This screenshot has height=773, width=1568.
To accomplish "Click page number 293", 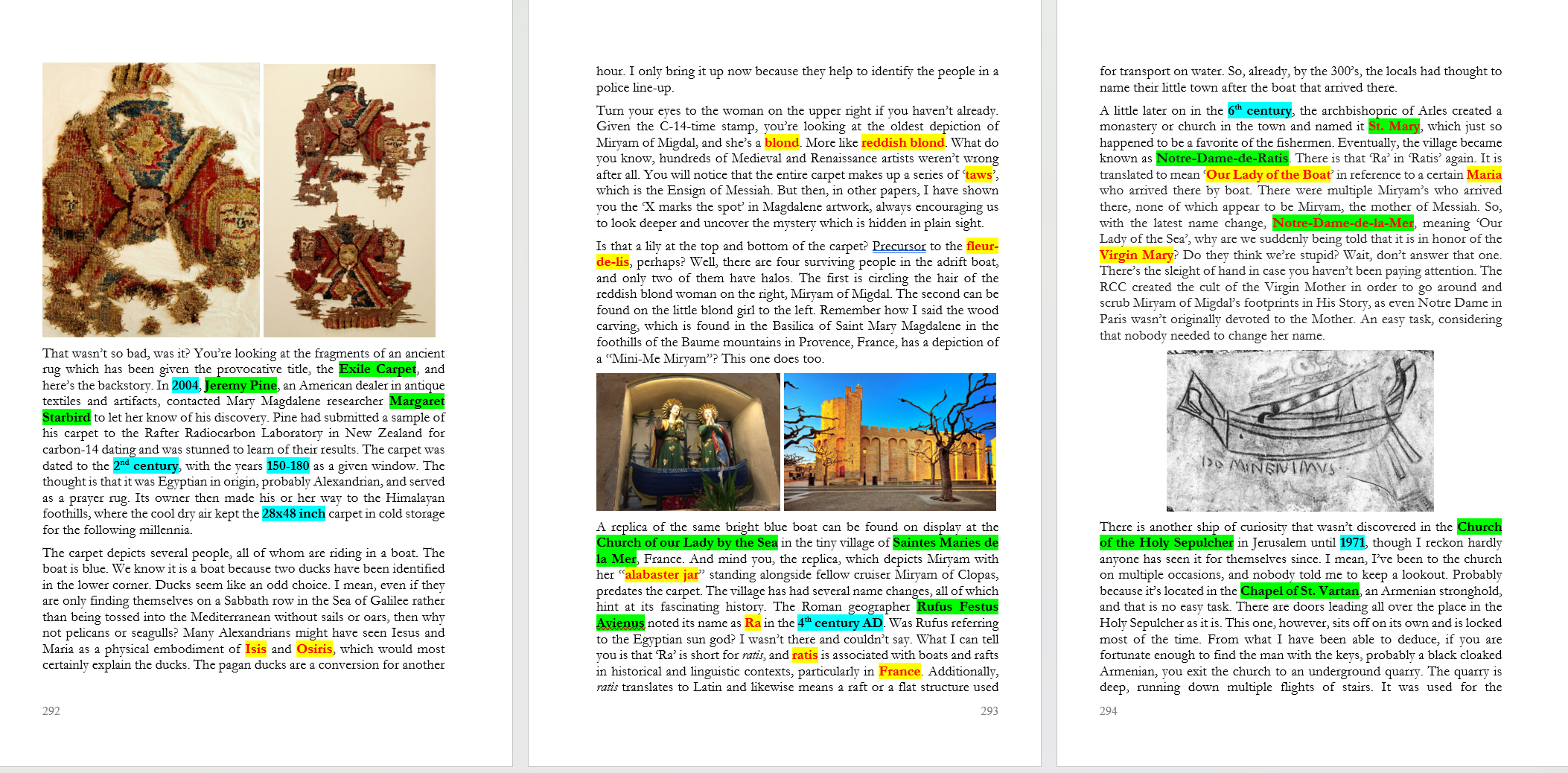I will pyautogui.click(x=989, y=710).
